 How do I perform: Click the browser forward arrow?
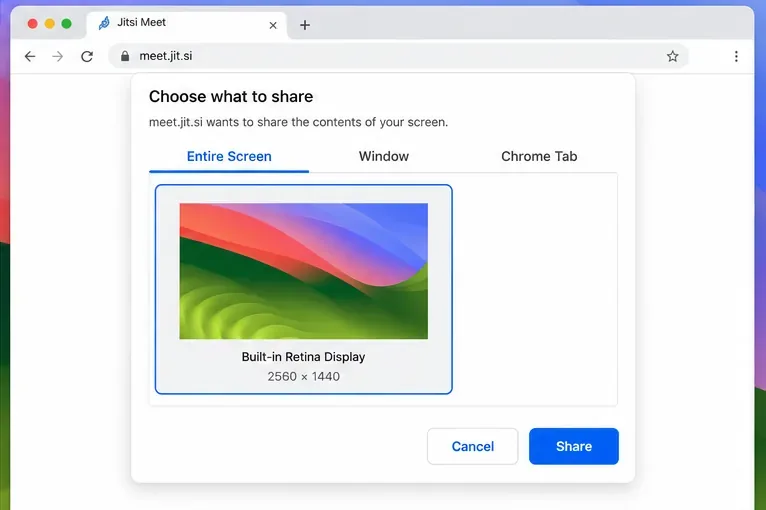coord(58,56)
